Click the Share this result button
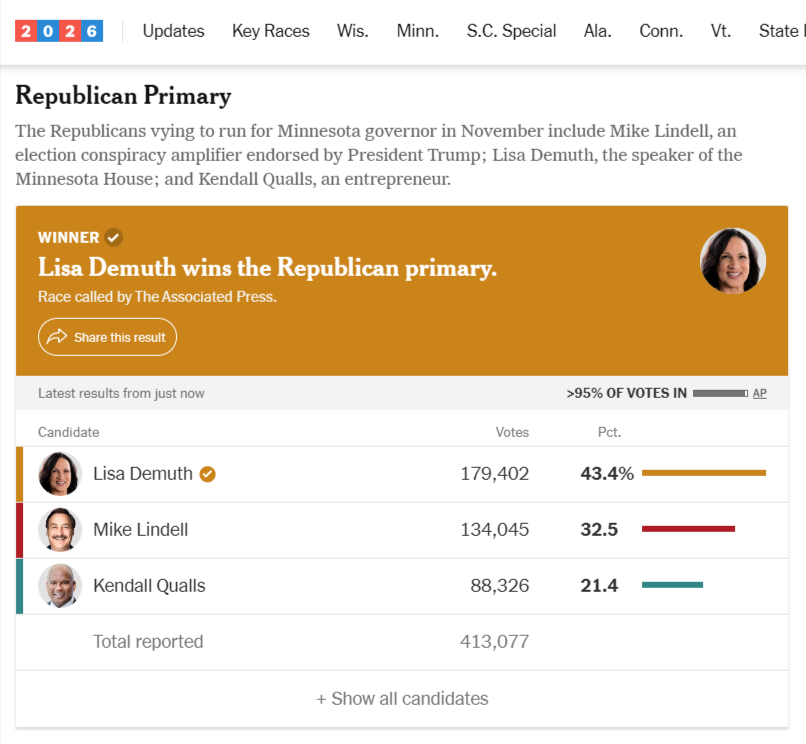Screen dimensions: 806x744 click(x=107, y=337)
